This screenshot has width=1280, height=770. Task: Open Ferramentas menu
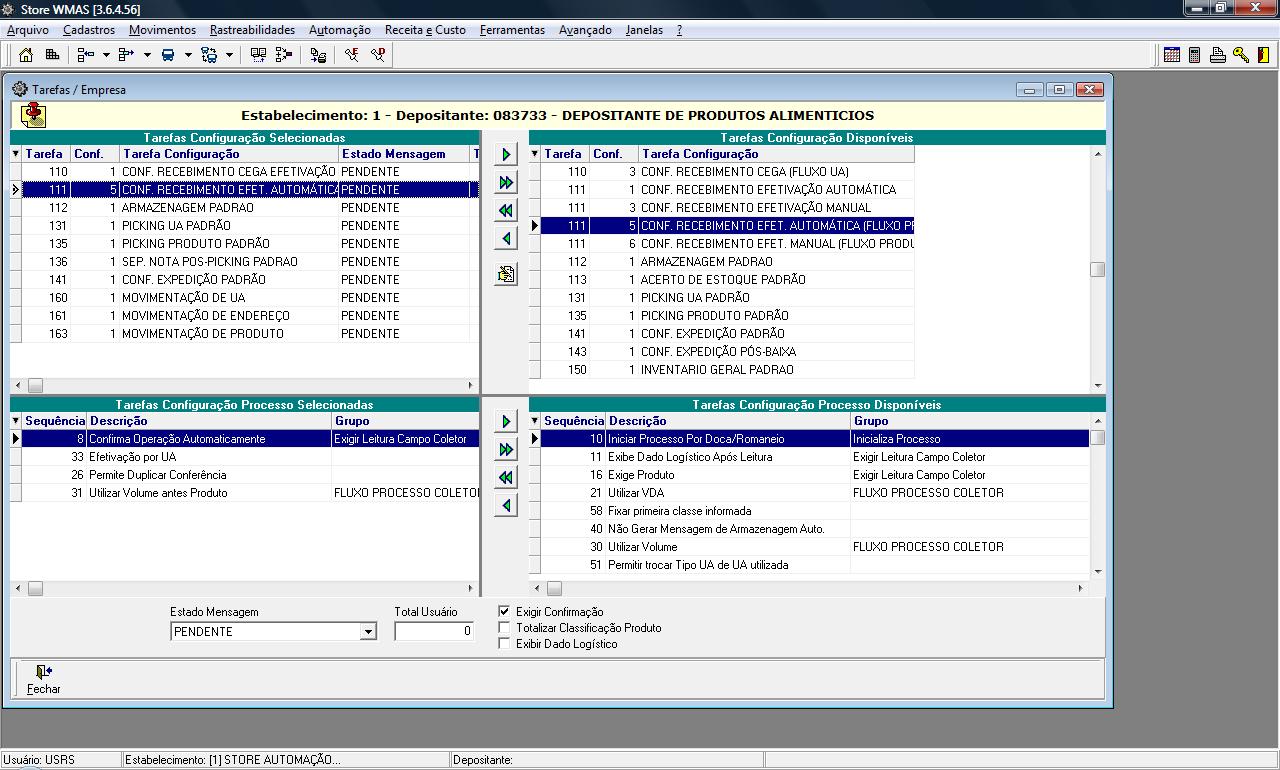512,30
